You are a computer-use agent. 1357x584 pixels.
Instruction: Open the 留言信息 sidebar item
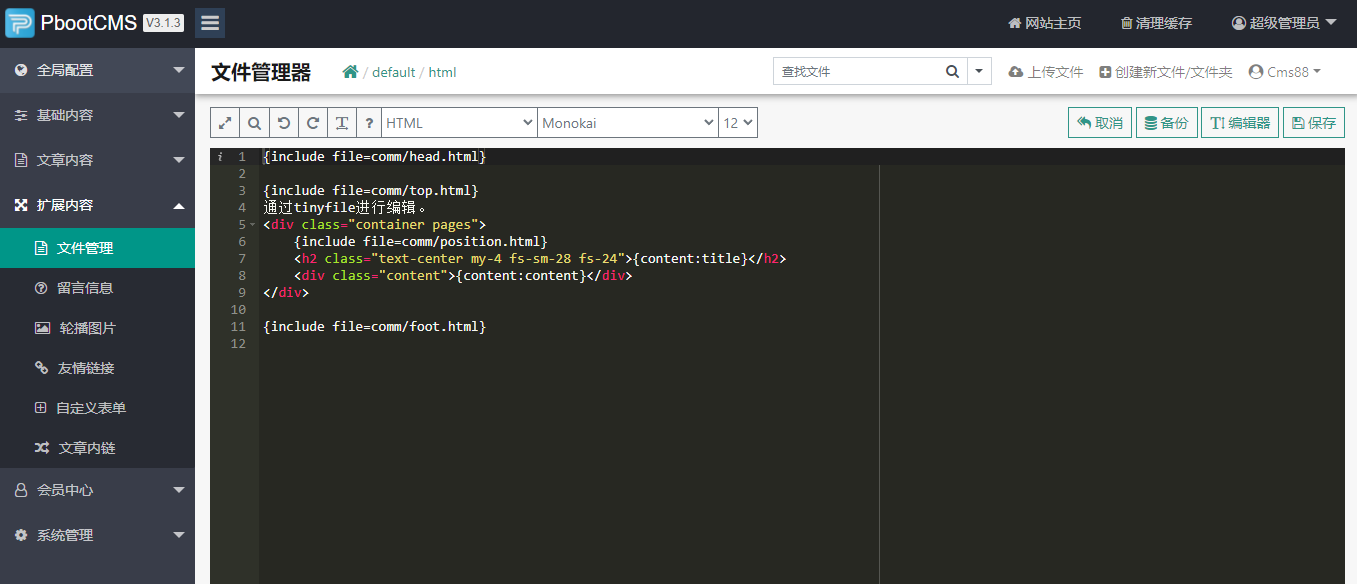pyautogui.click(x=85, y=288)
